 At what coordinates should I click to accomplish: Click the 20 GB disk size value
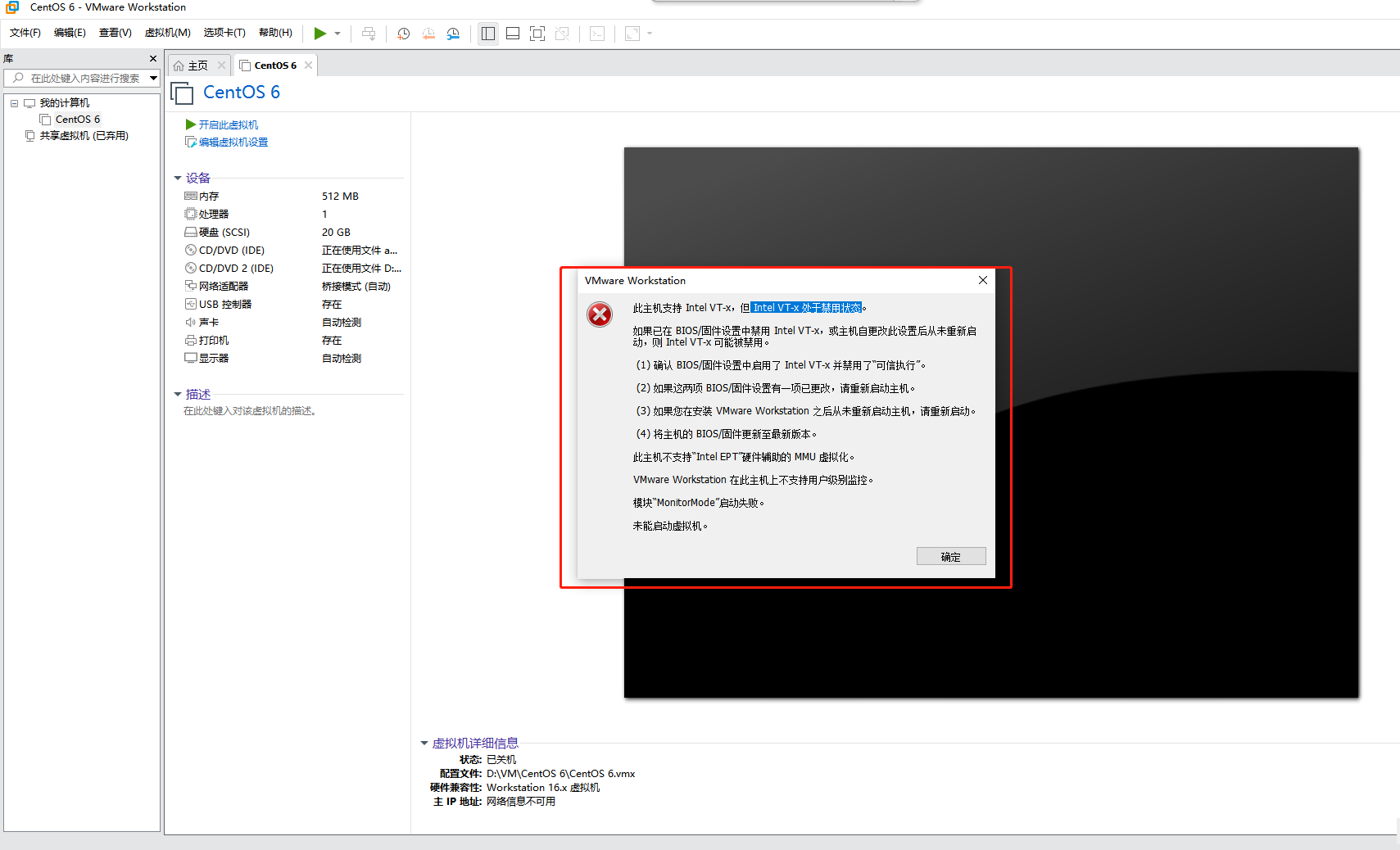point(336,233)
